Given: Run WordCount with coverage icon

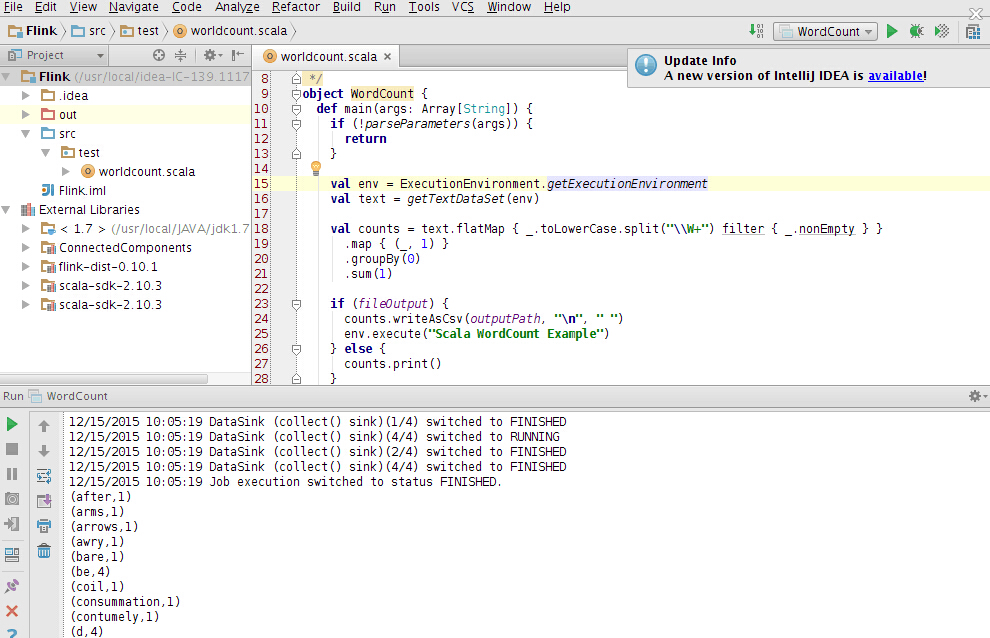Looking at the screenshot, I should 941,32.
